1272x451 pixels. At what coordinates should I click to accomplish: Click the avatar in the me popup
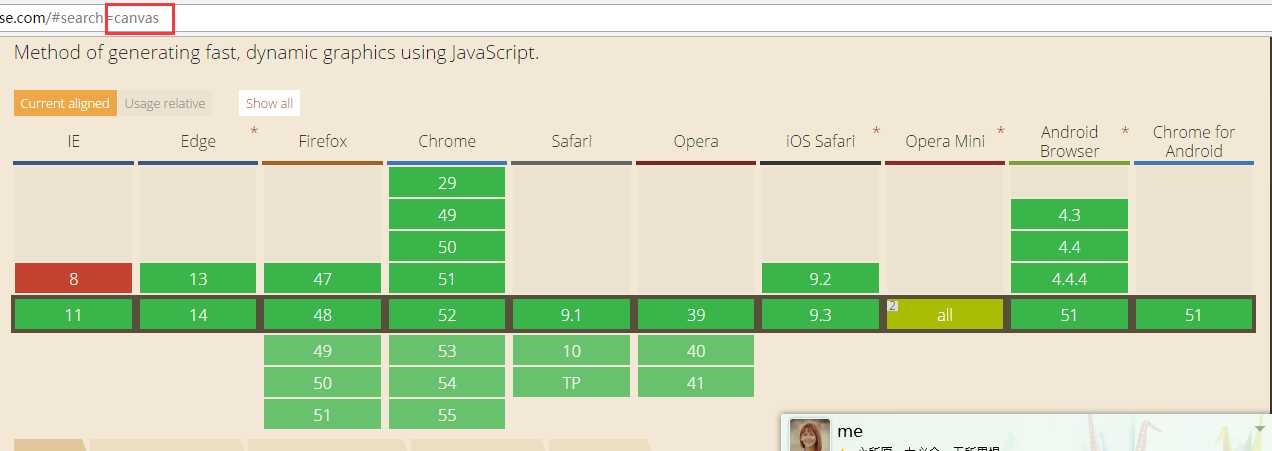click(810, 435)
